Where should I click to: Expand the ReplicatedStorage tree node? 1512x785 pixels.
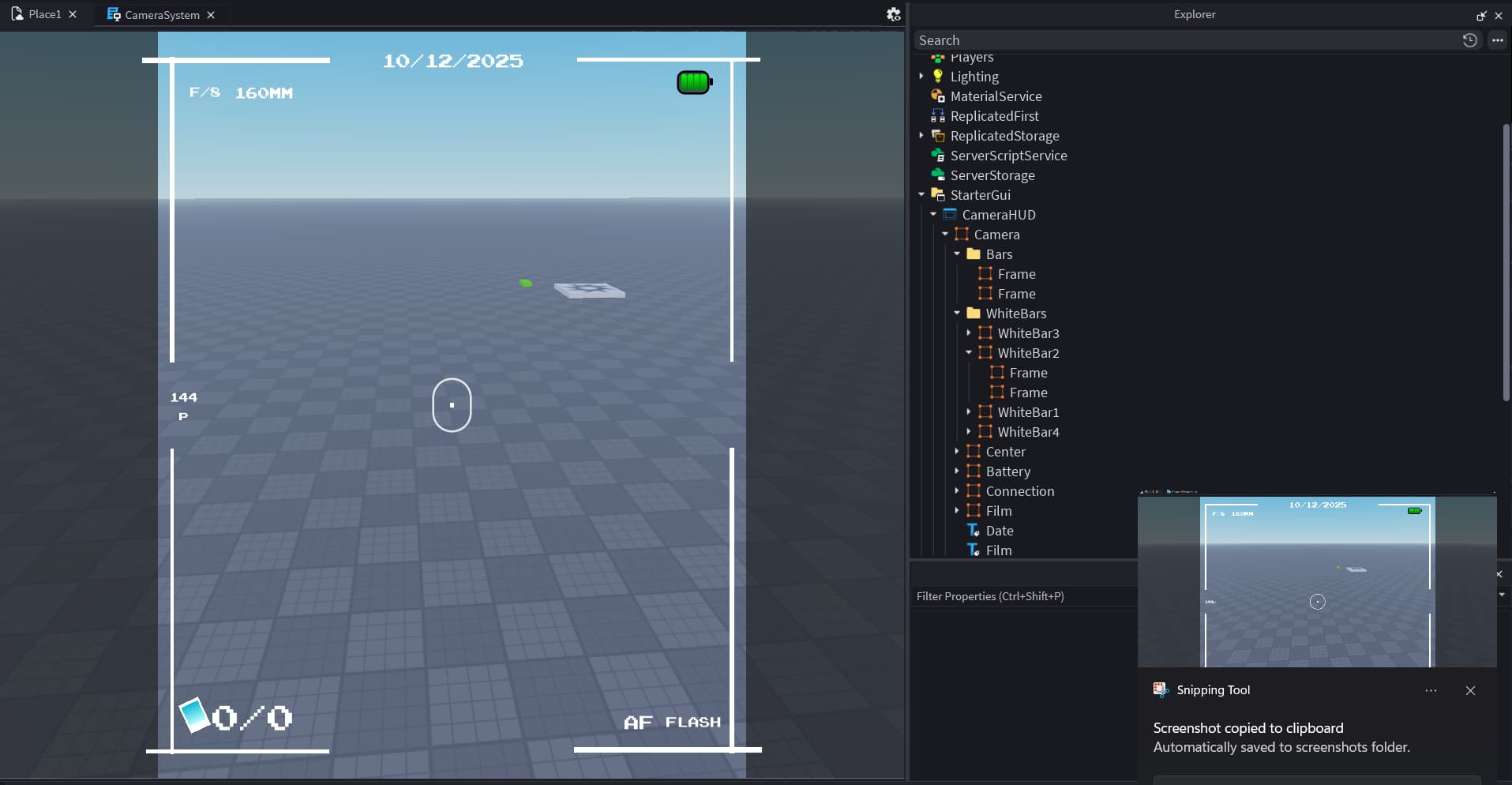[921, 135]
